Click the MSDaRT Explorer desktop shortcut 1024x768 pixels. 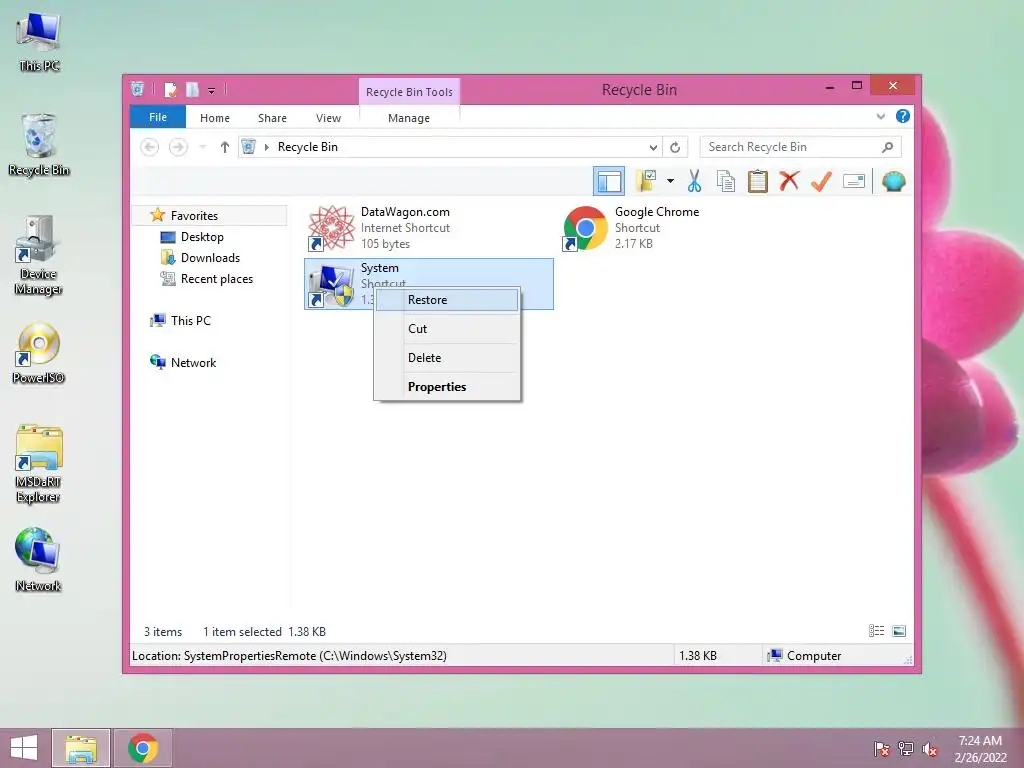[39, 464]
